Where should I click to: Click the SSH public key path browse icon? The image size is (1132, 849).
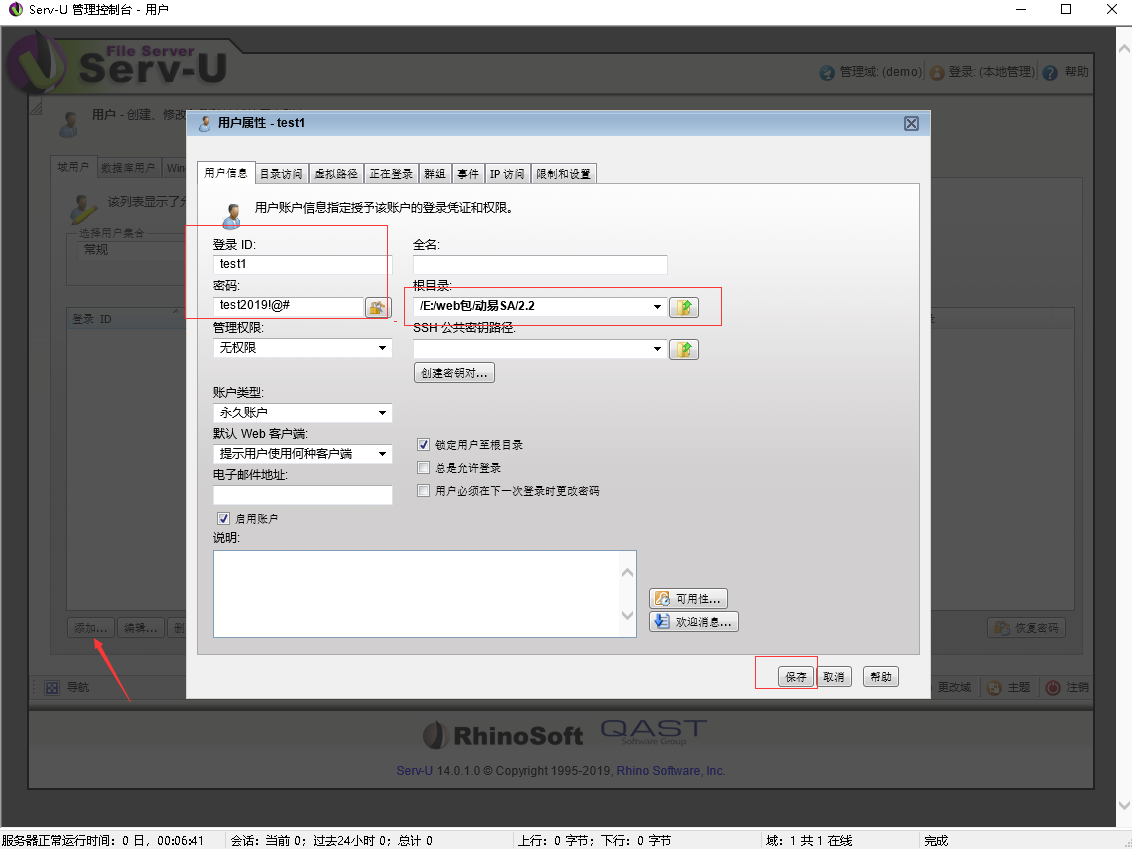tap(684, 349)
